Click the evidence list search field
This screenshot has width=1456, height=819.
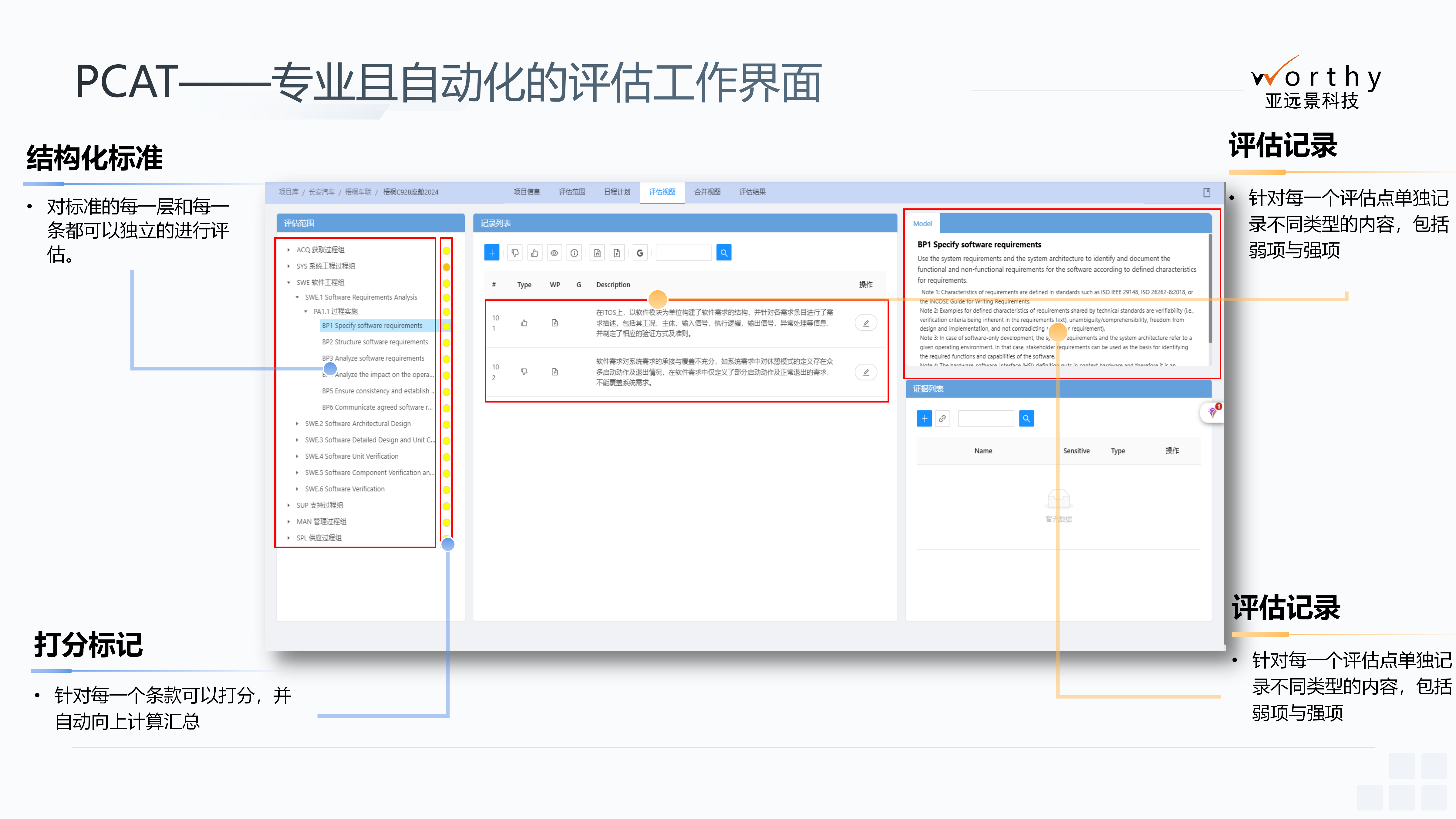point(986,419)
